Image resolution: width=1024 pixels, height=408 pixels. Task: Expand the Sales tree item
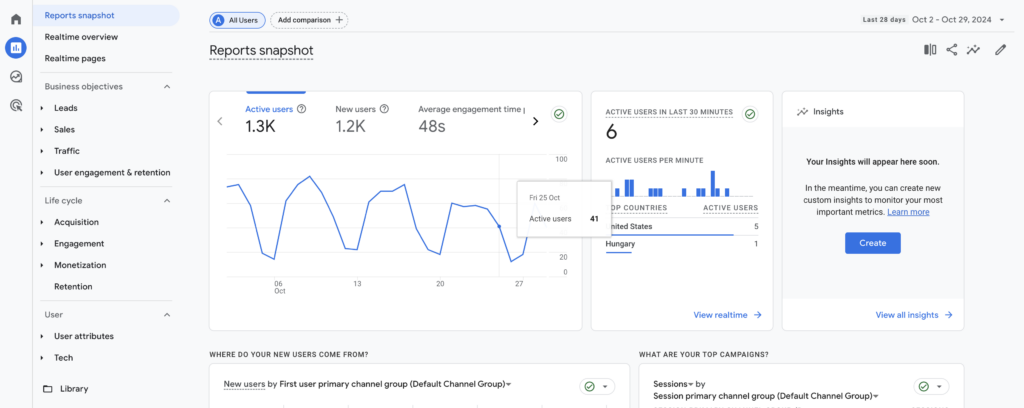(42, 129)
